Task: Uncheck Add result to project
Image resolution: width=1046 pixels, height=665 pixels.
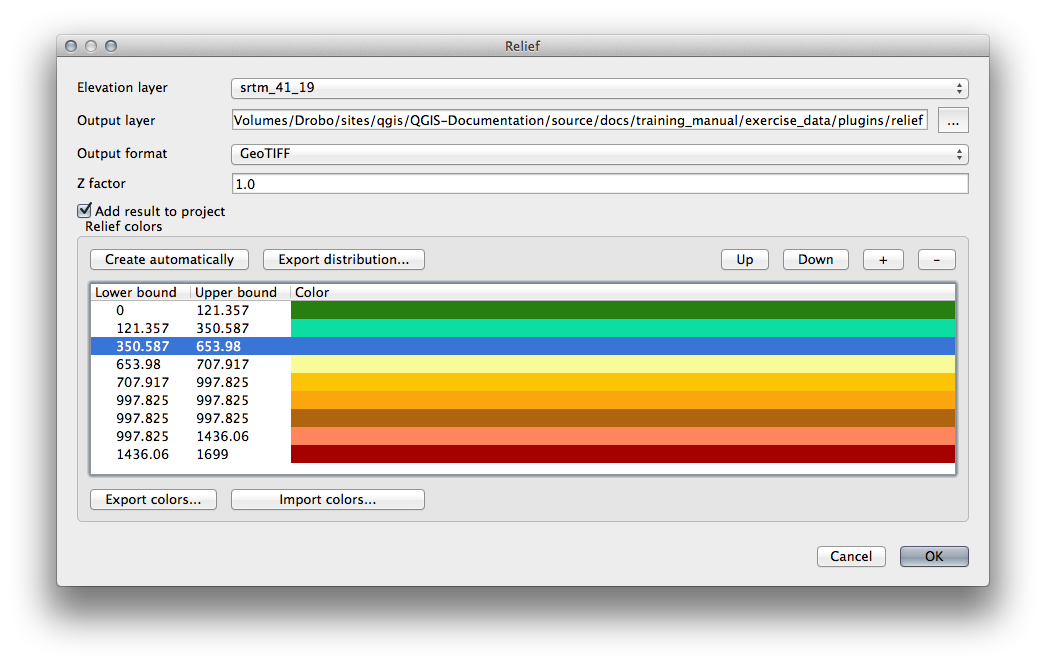Action: tap(84, 211)
